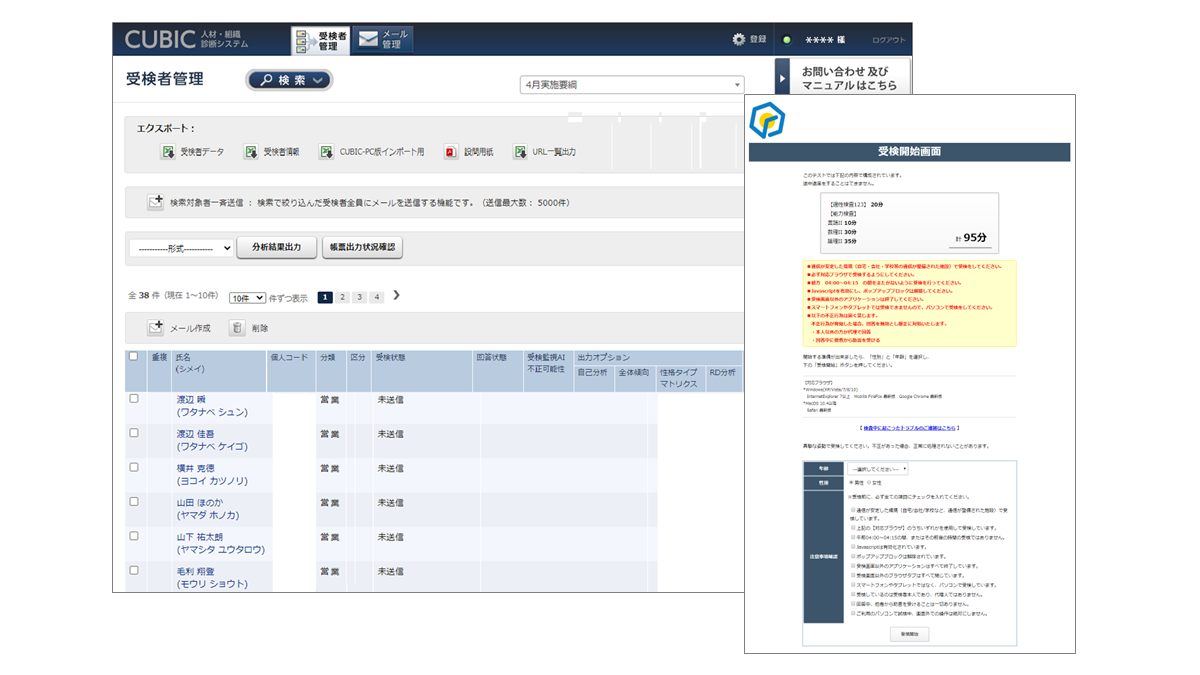Check the row for 横井 克徳
Image resolution: width=1200 pixels, height=675 pixels.
(x=133, y=467)
